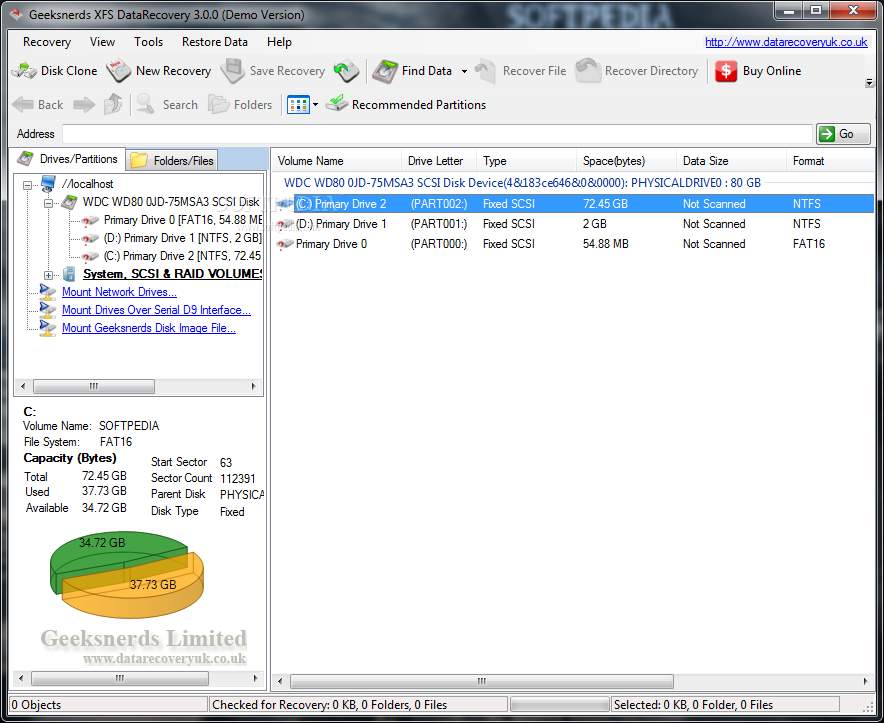Open the Tools menu
This screenshot has width=884, height=723.
(148, 42)
